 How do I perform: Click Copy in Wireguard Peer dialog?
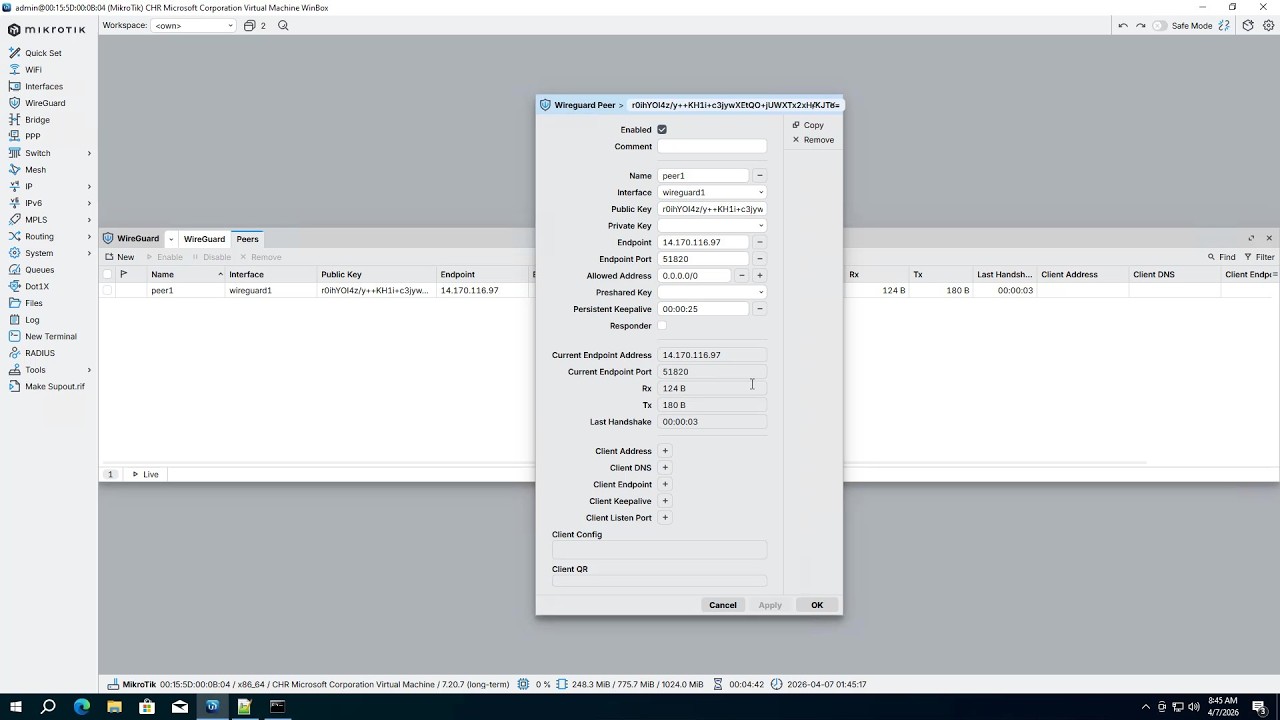[x=808, y=125]
